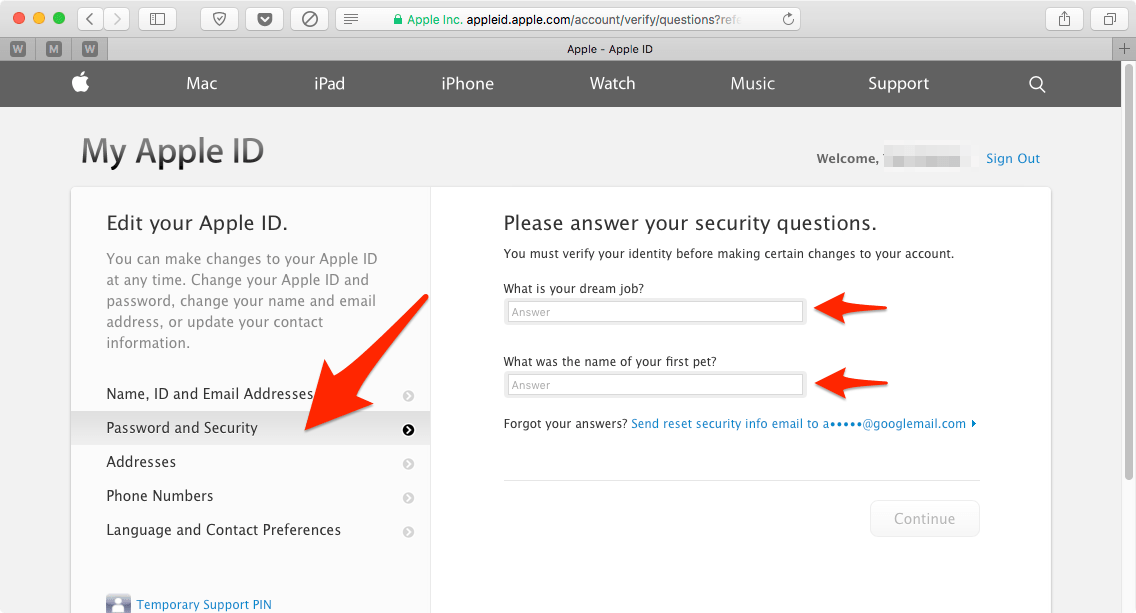Open Language and Contact Preferences section
Screen dimensions: 1136x613
point(250,530)
